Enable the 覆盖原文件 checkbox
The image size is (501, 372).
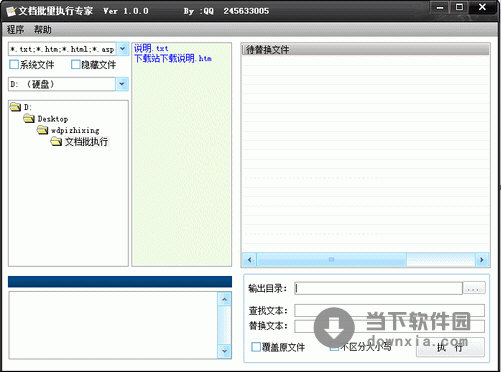point(256,347)
